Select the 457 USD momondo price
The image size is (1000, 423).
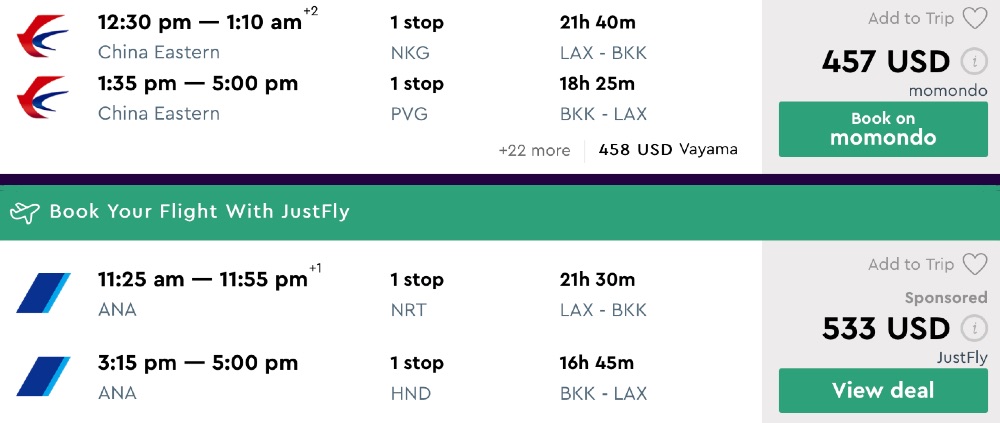[885, 62]
